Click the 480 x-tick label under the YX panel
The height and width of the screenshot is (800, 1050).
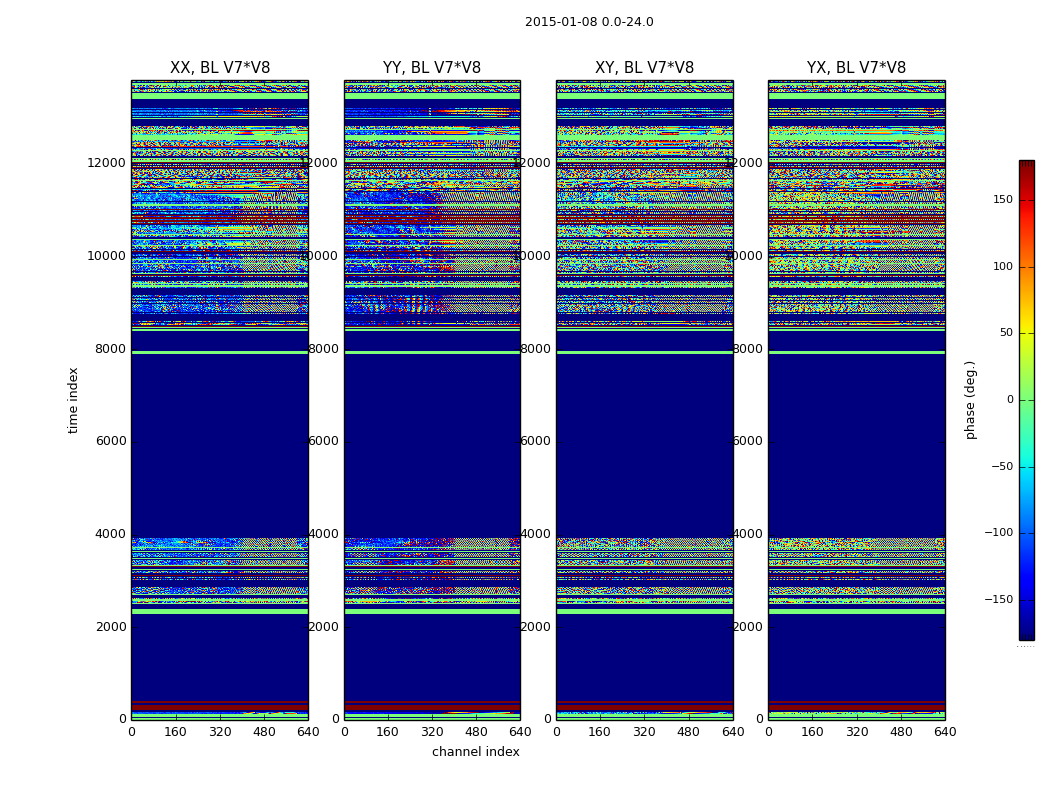click(901, 732)
